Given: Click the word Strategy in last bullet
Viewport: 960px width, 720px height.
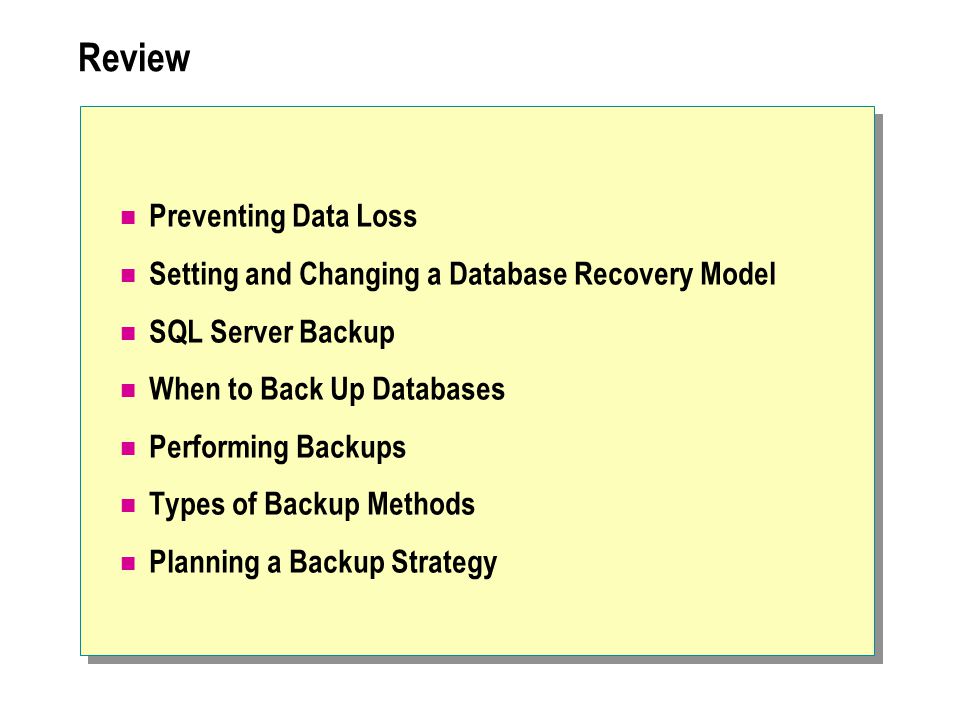Looking at the screenshot, I should click(444, 563).
